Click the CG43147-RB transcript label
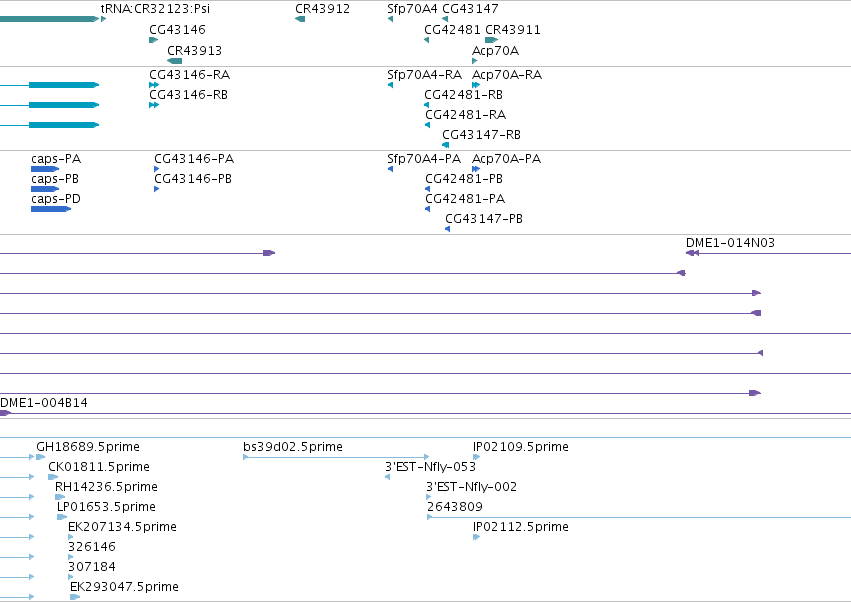851x602 pixels. (x=481, y=135)
